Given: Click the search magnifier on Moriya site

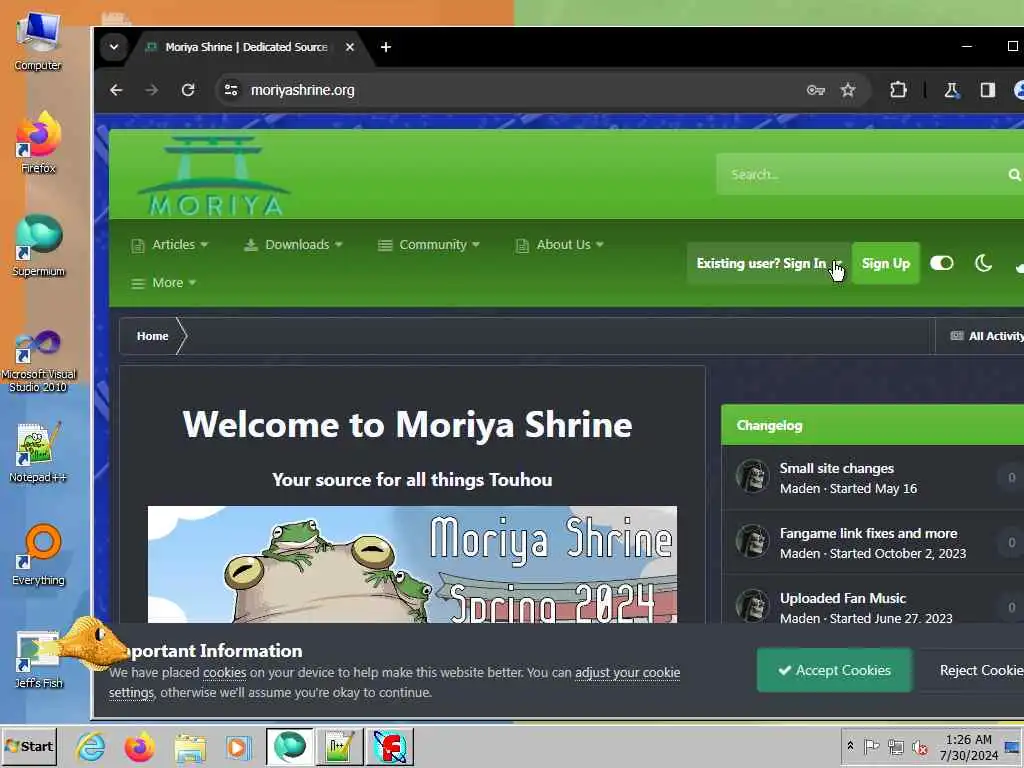Looking at the screenshot, I should 1014,174.
